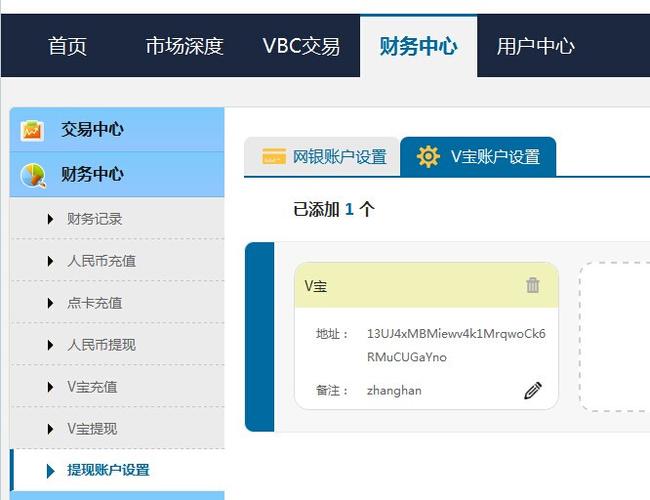This screenshot has height=500, width=650.
Task: Expand the 交易中心 sidebar section
Action: pyautogui.click(x=117, y=130)
